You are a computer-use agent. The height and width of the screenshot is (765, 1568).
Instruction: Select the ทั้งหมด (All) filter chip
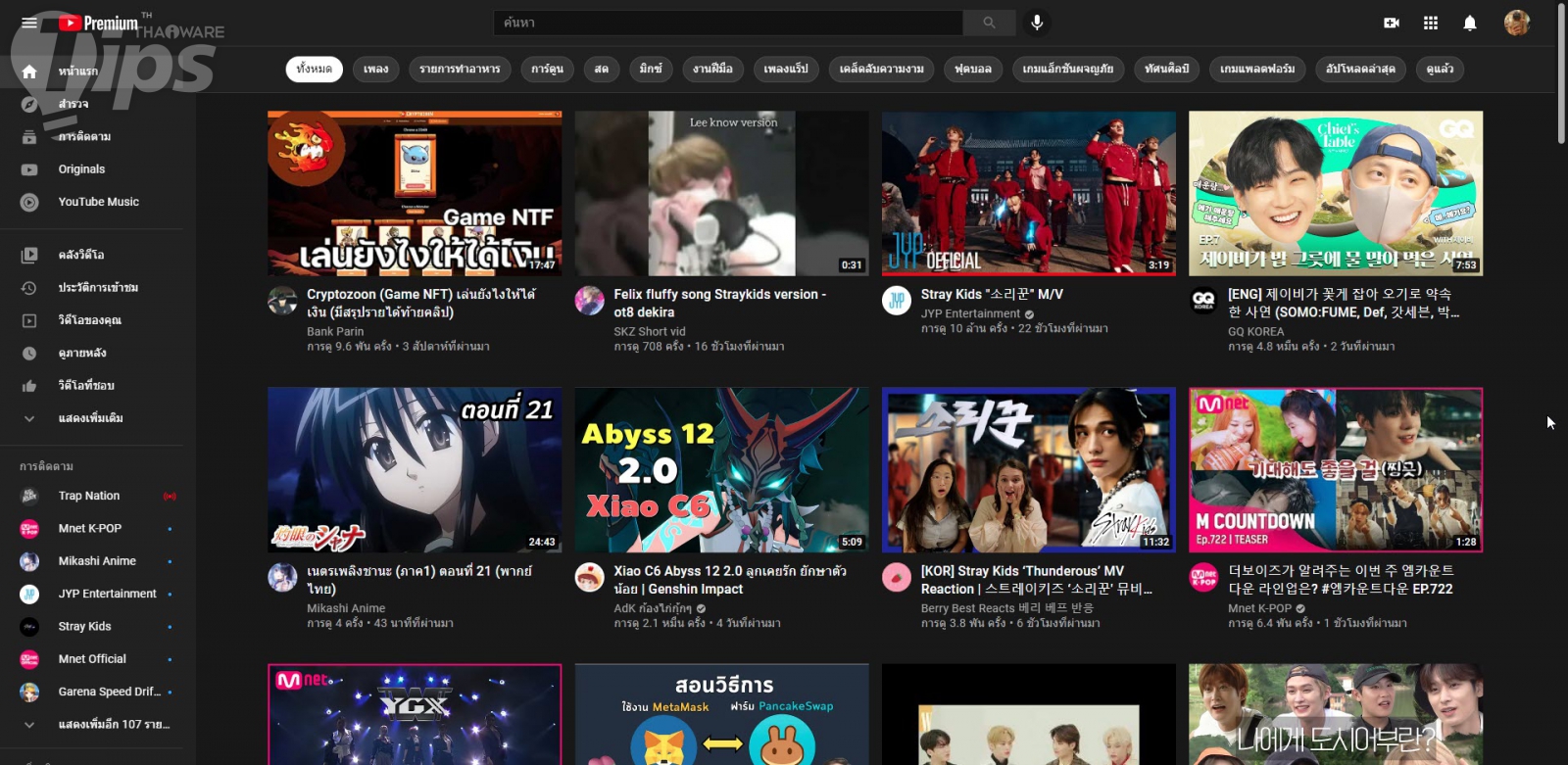[x=315, y=69]
